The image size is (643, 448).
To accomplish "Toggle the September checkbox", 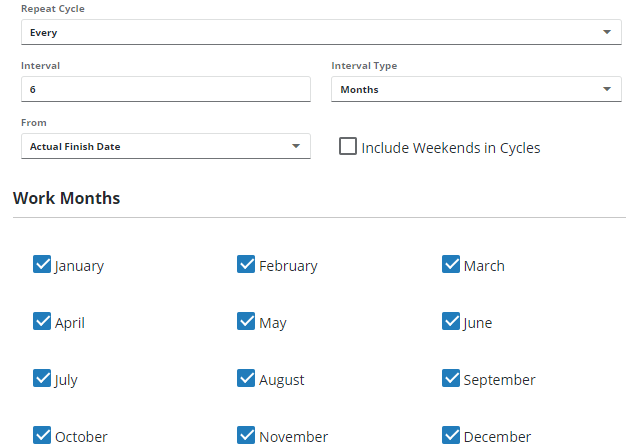I will click(451, 378).
